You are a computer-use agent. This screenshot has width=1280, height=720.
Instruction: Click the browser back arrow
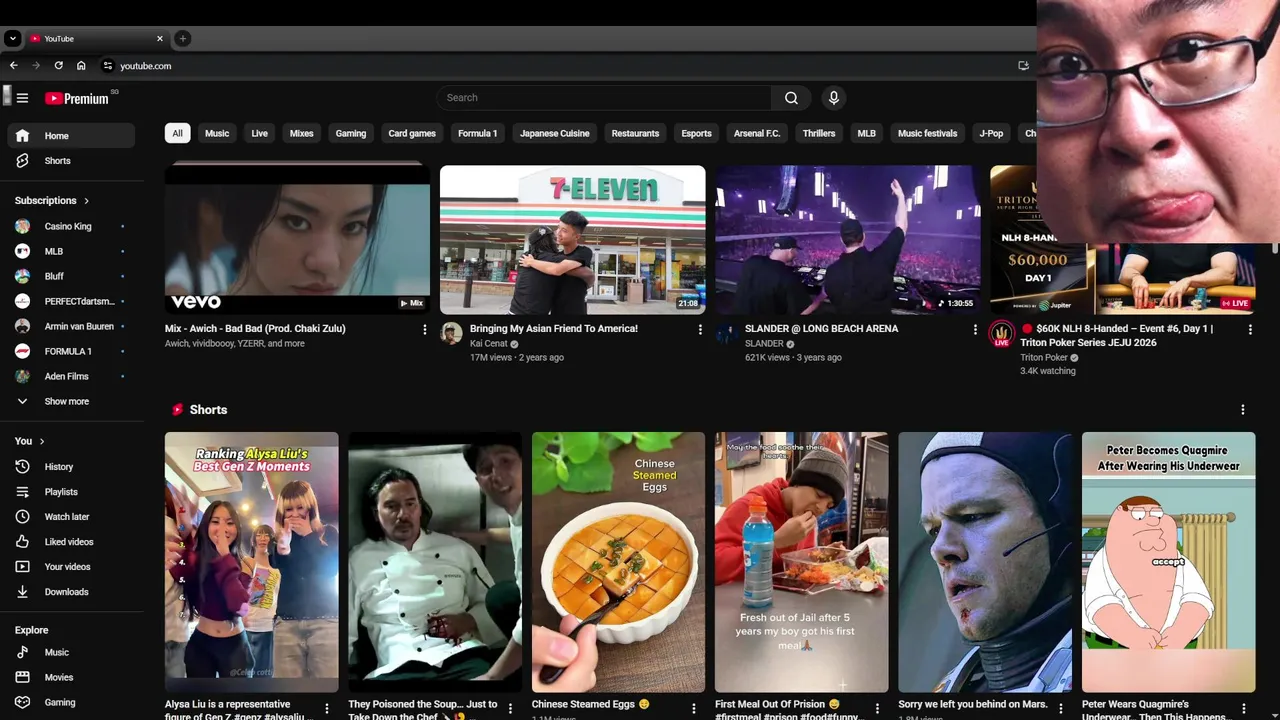[x=13, y=66]
